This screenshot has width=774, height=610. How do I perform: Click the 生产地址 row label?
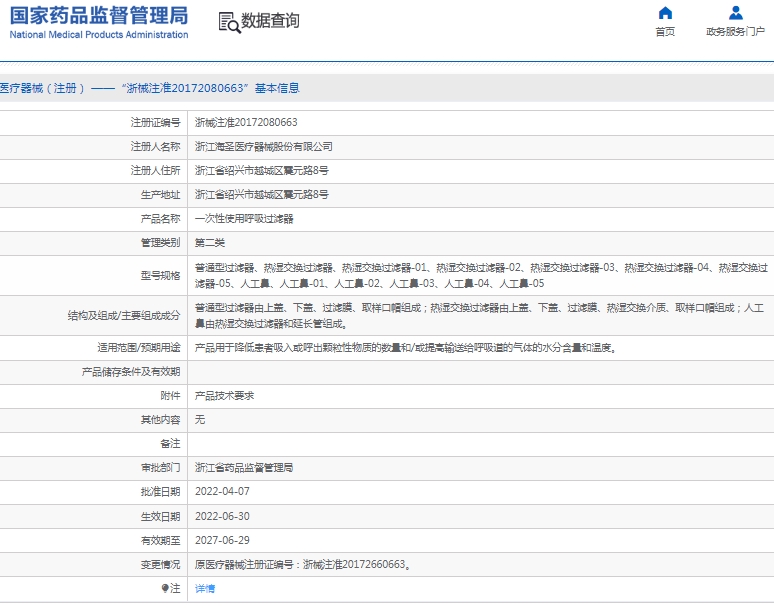pyautogui.click(x=160, y=194)
